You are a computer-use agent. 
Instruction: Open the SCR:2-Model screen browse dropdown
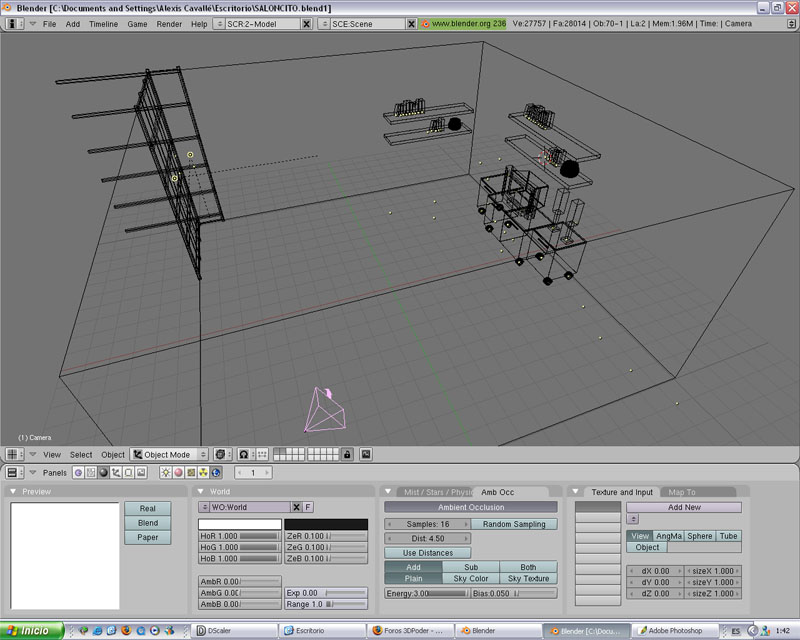(x=219, y=23)
